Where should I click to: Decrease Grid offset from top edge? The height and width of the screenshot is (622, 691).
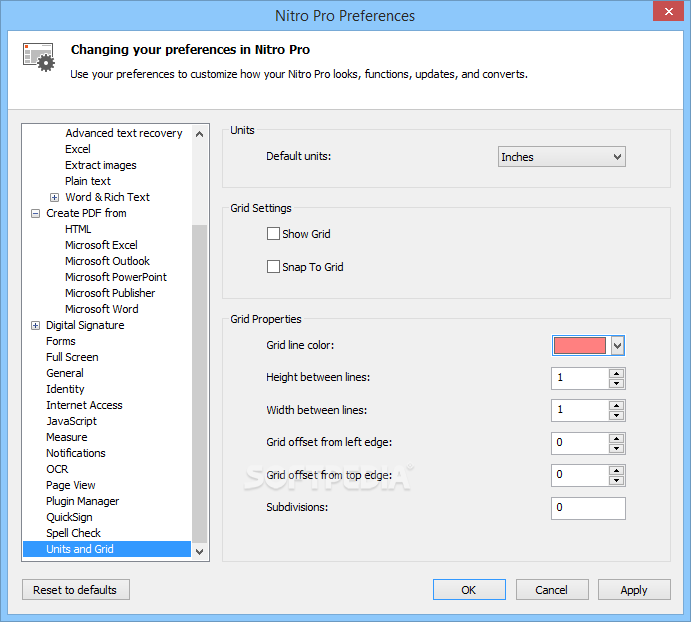617,480
